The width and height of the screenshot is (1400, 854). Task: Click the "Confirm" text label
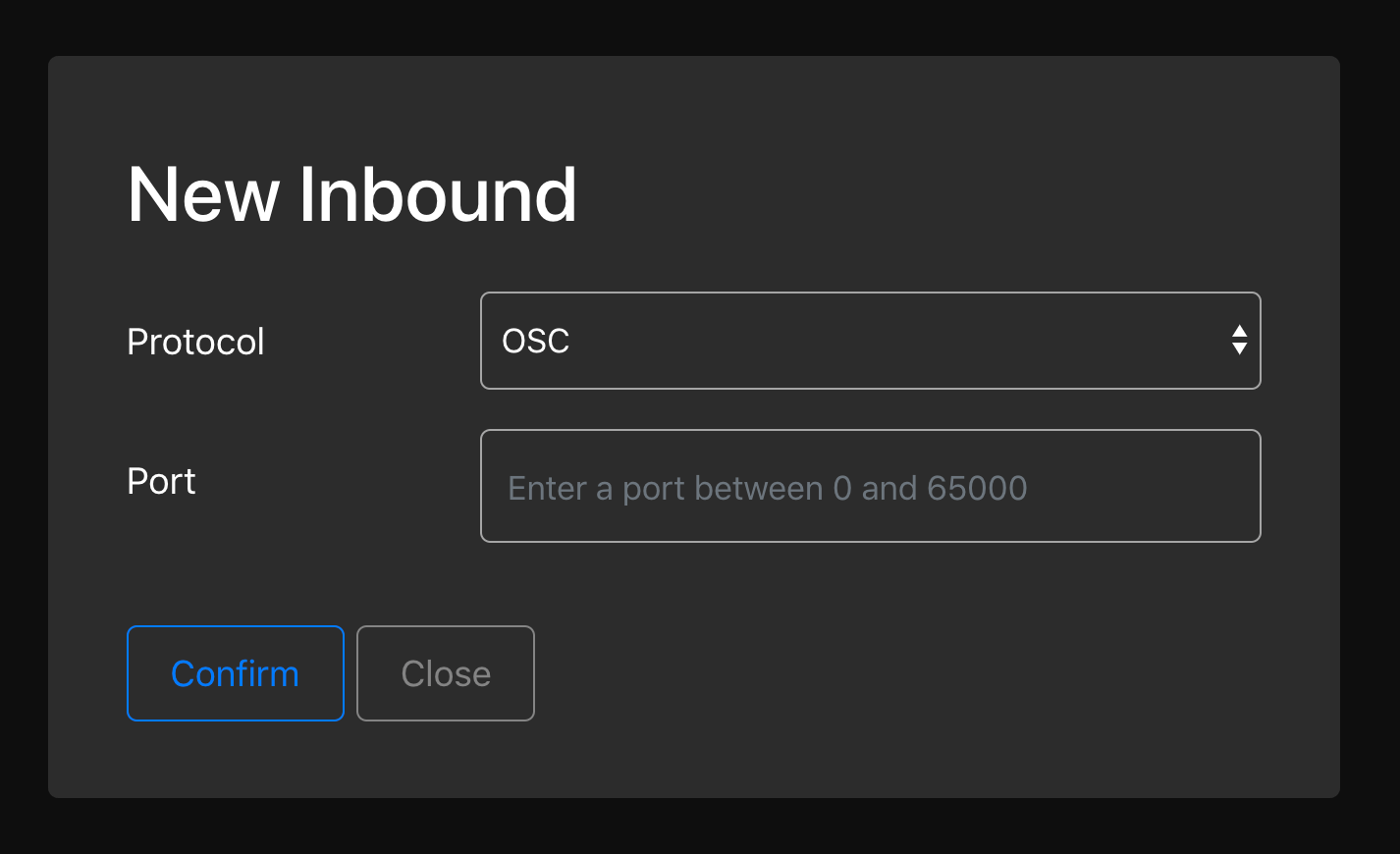[x=235, y=674]
